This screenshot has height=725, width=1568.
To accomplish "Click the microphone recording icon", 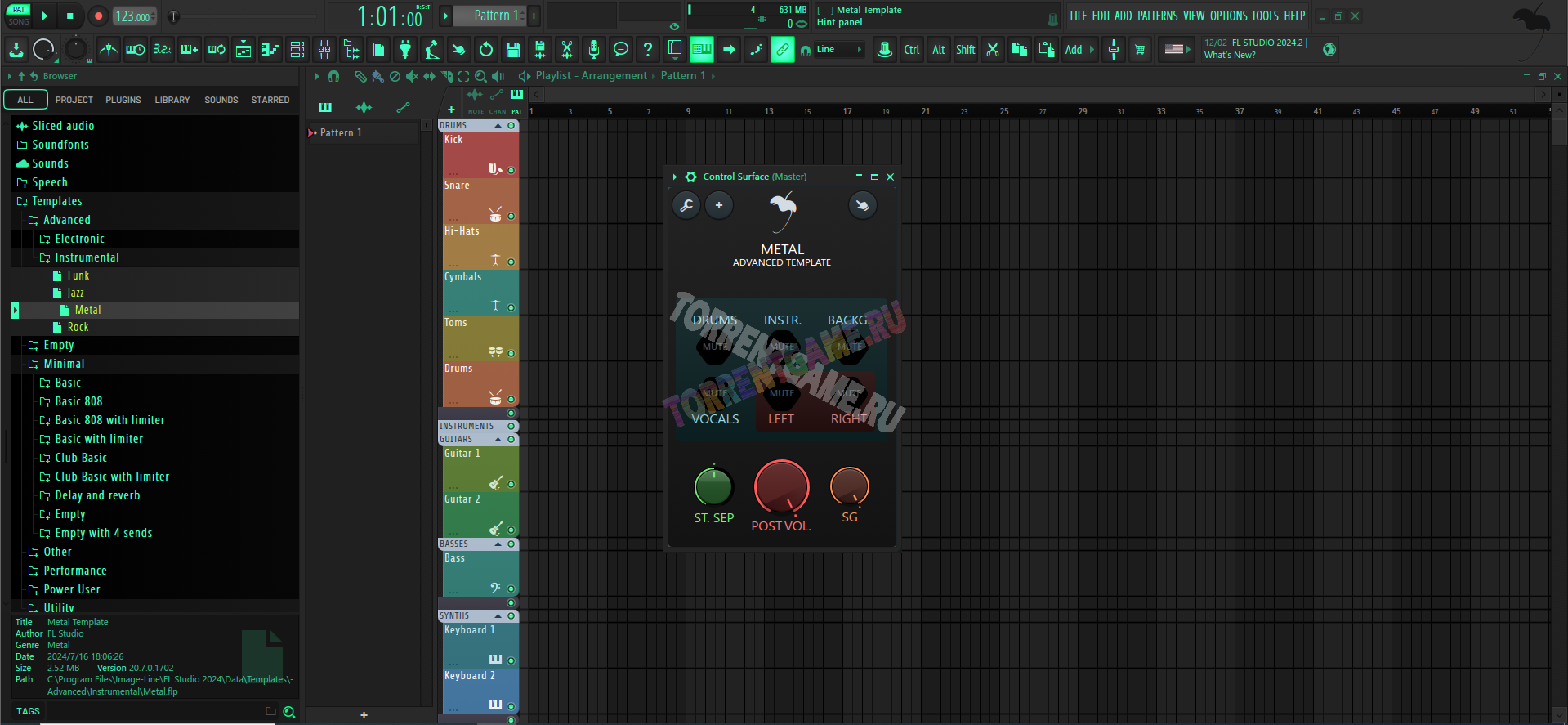I will pyautogui.click(x=594, y=50).
